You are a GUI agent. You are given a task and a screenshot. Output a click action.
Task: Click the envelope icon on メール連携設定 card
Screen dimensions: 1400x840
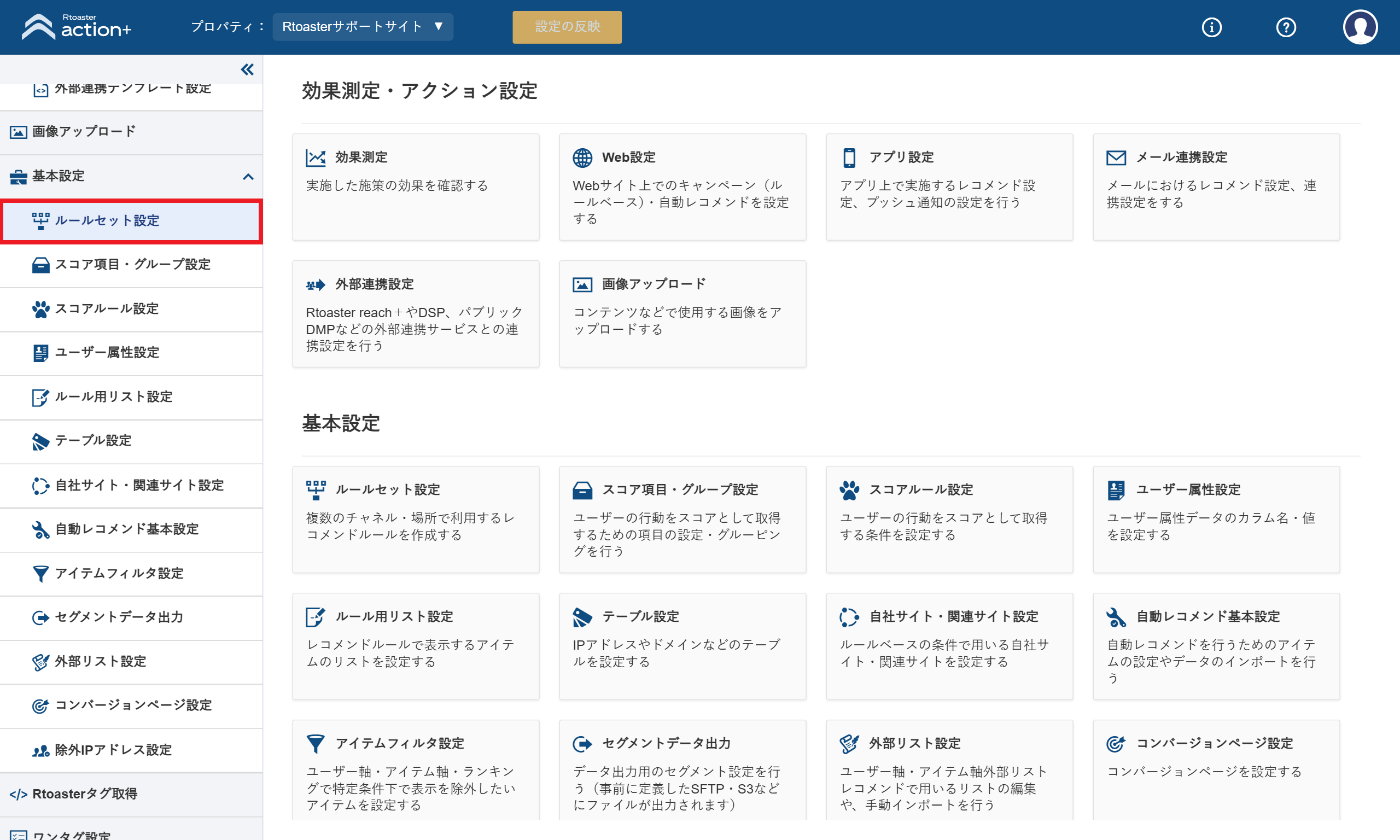(1116, 157)
